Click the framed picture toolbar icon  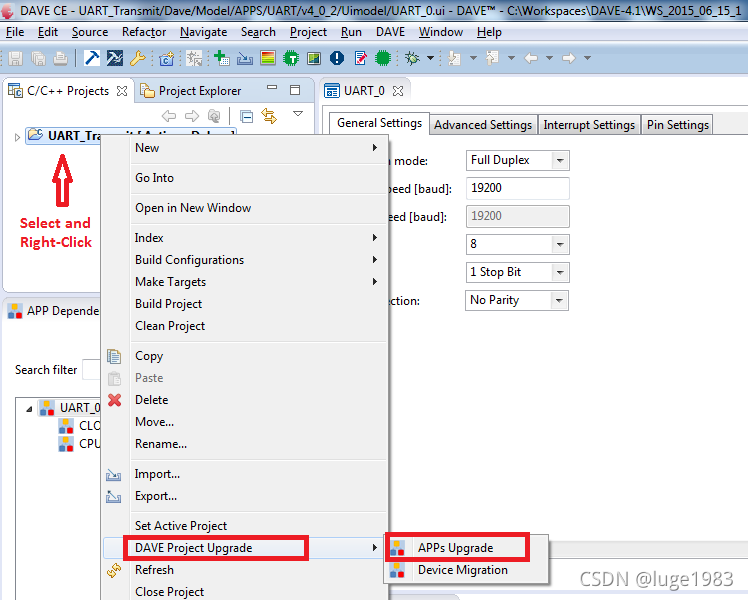point(314,58)
